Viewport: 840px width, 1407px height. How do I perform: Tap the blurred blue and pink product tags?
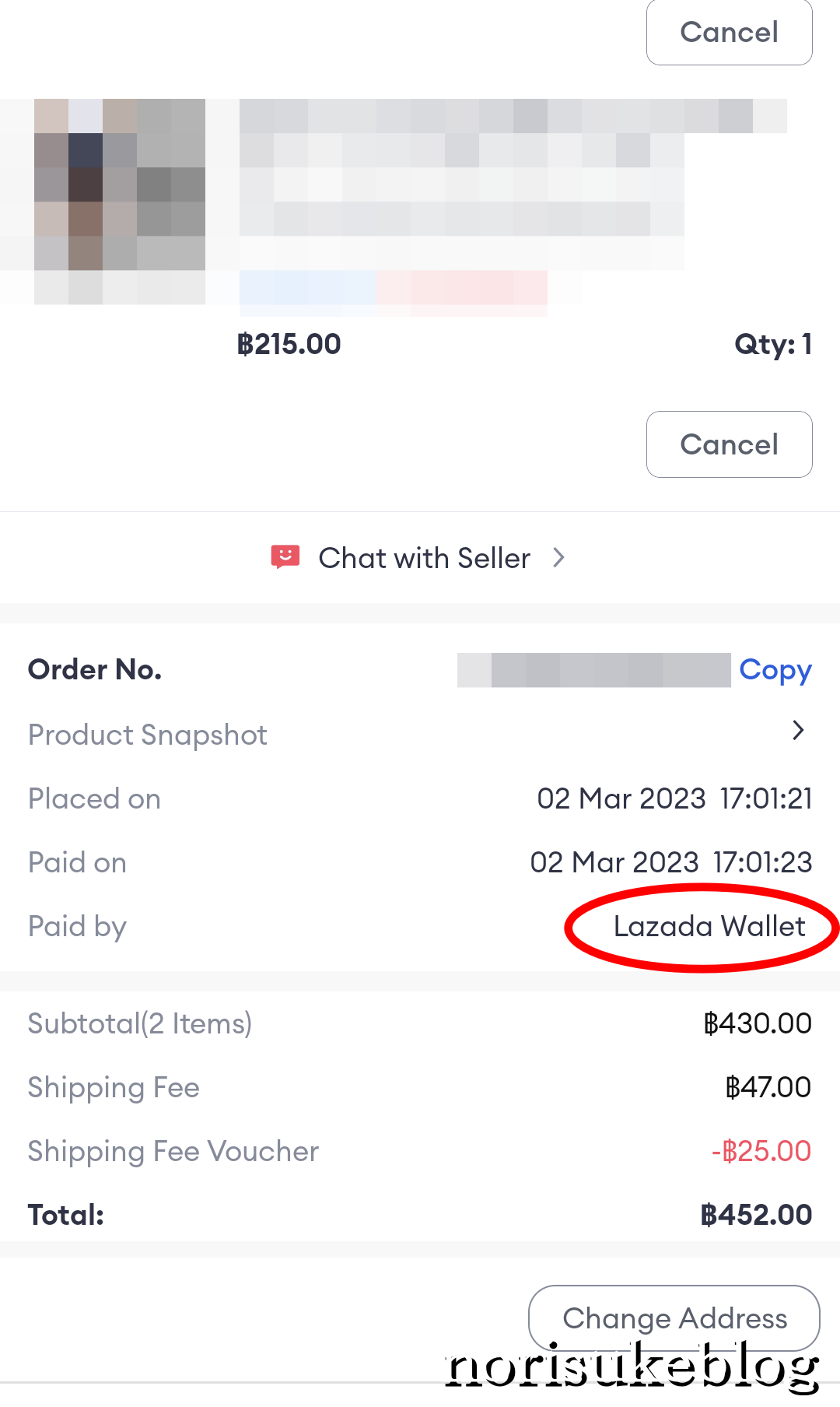[x=394, y=293]
